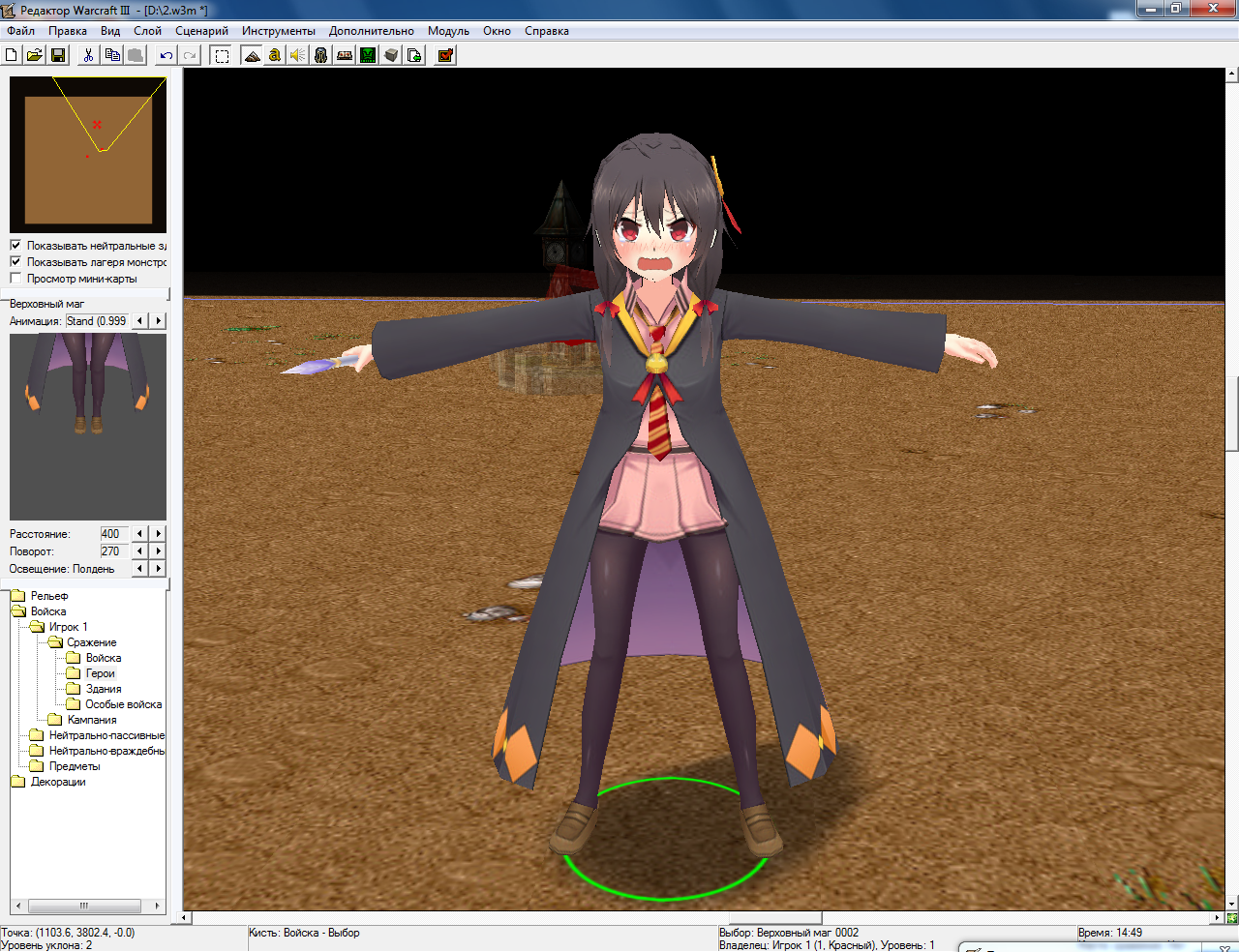Open the Trigger Editor 'a' icon
This screenshot has width=1239, height=952.
click(275, 55)
